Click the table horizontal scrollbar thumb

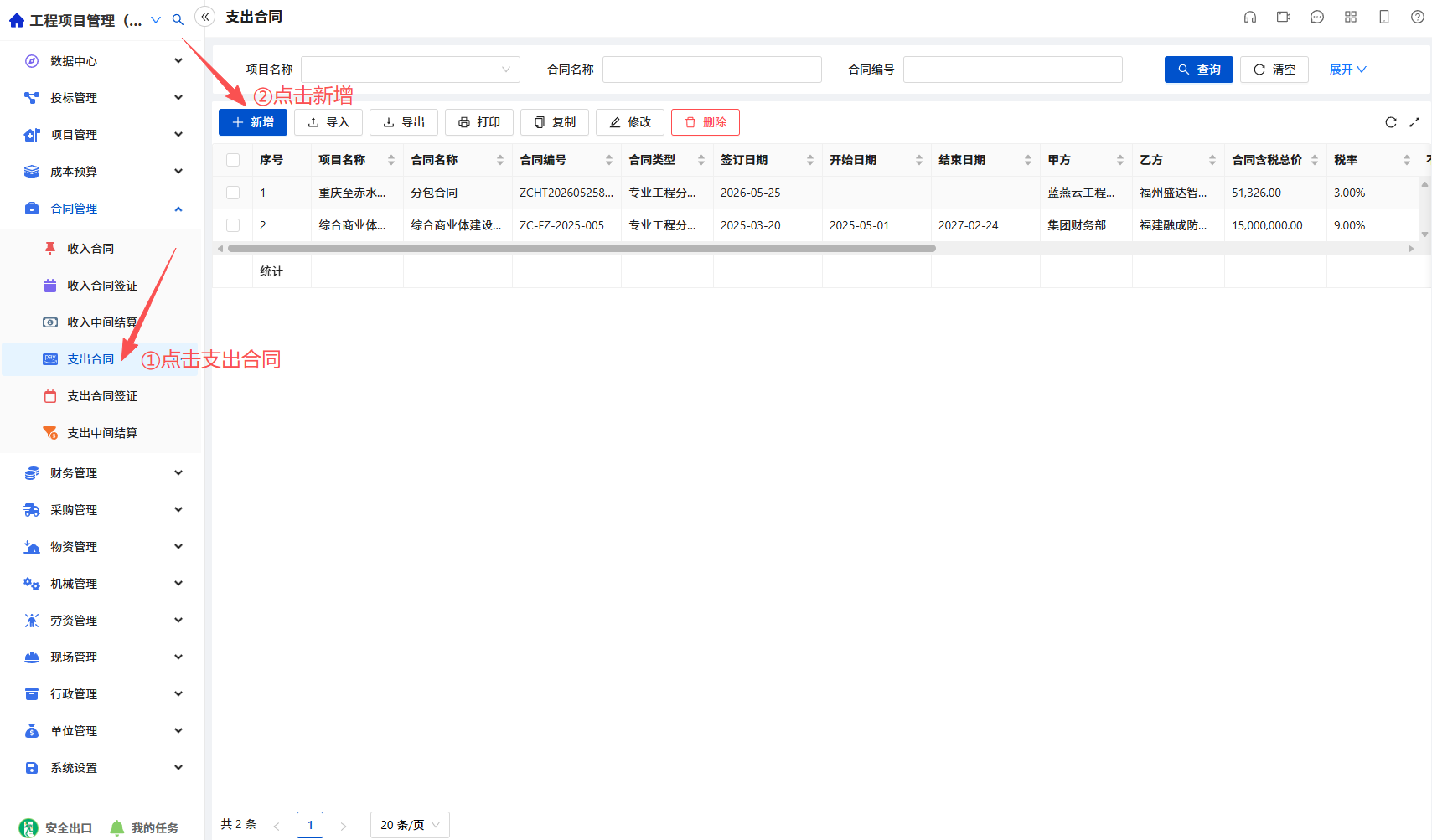coord(582,249)
